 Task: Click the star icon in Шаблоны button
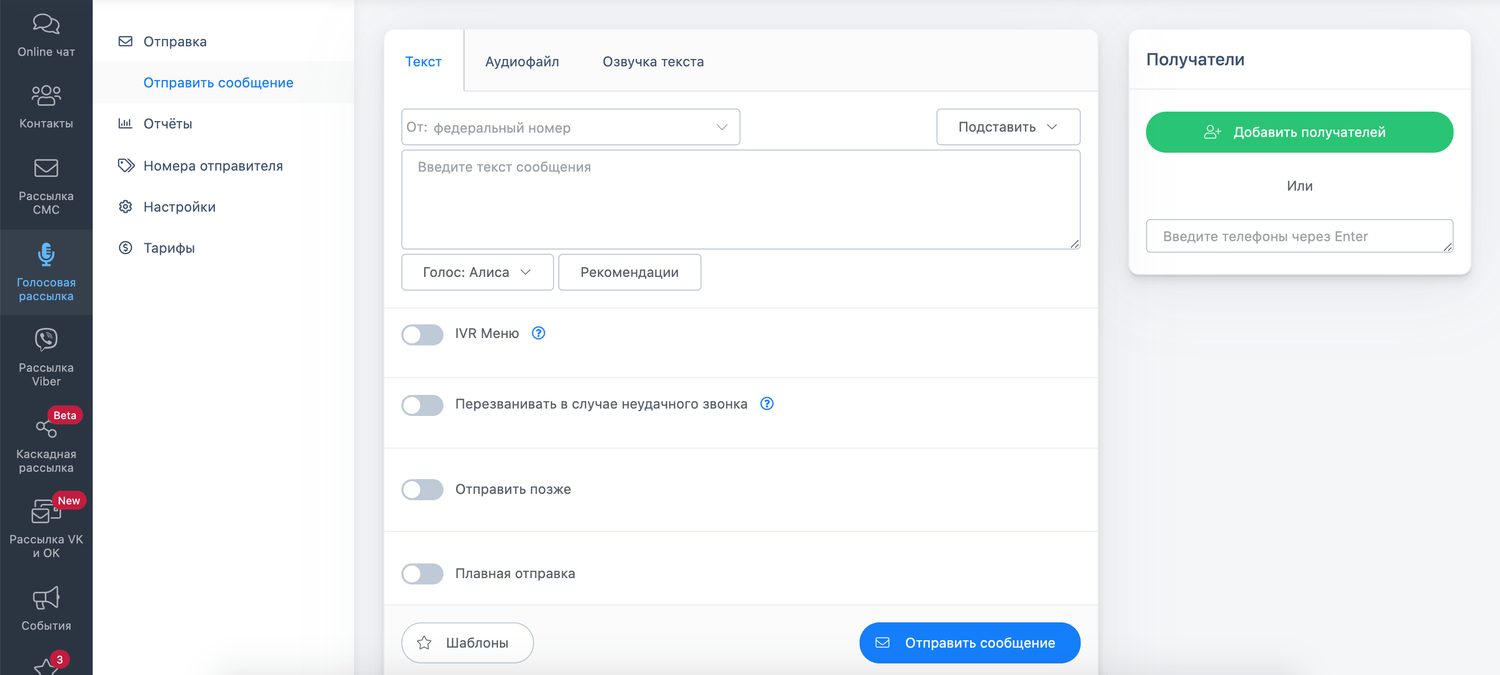(x=424, y=643)
